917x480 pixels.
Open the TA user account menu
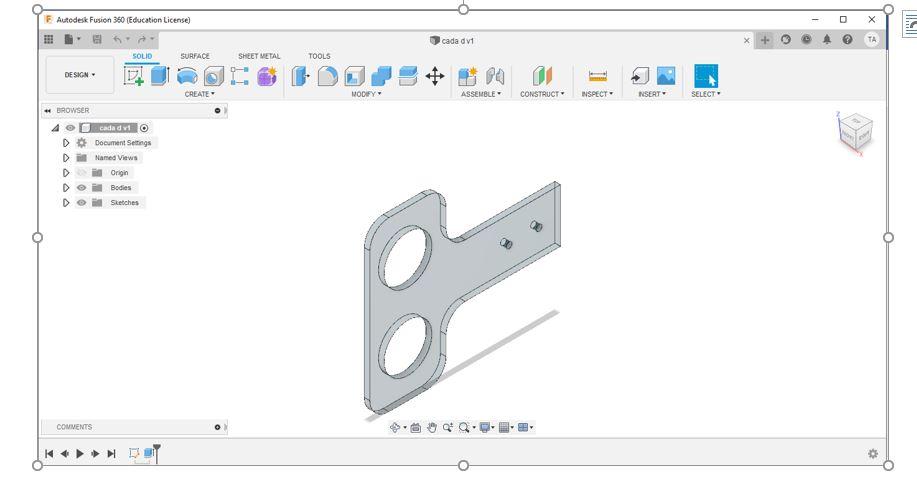(872, 40)
